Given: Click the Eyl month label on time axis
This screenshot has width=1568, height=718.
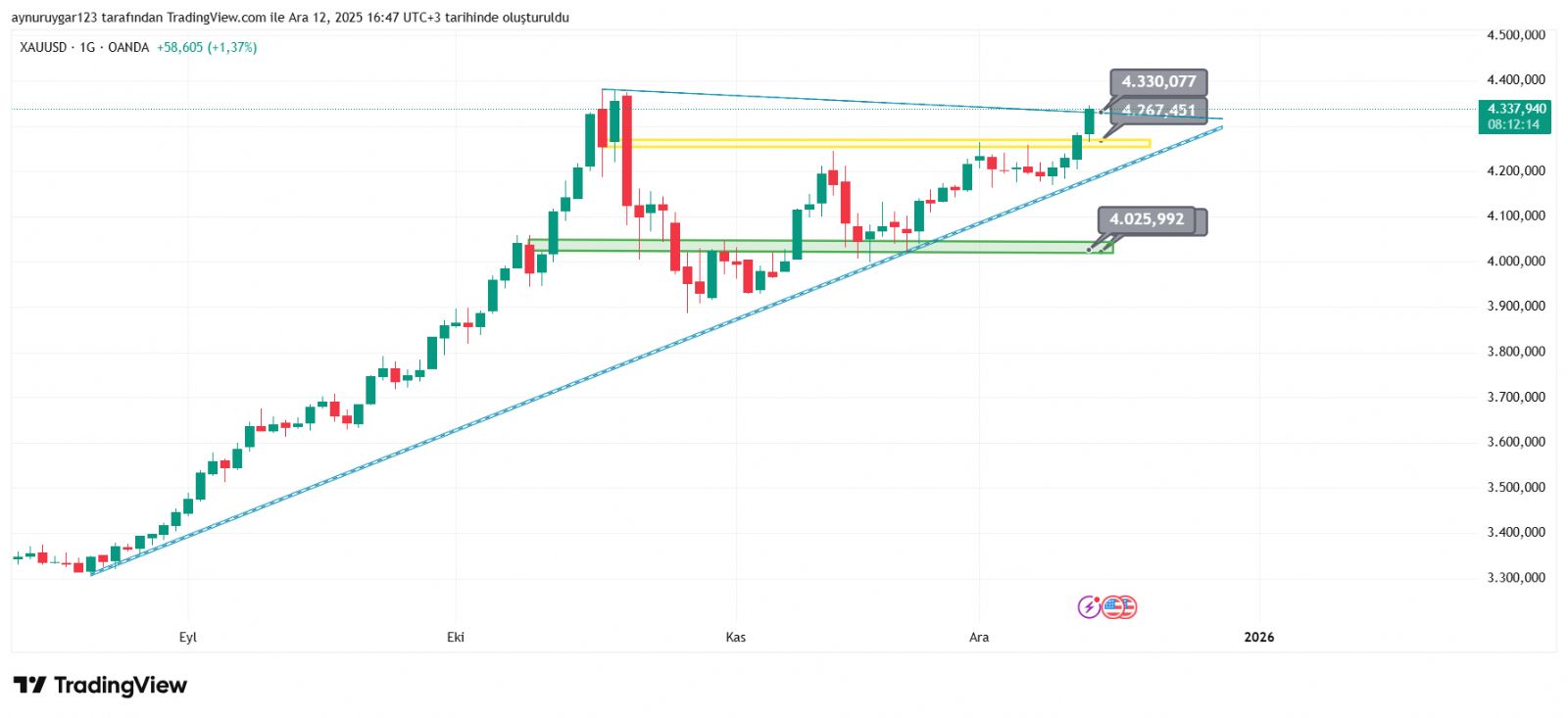Looking at the screenshot, I should click(x=188, y=638).
